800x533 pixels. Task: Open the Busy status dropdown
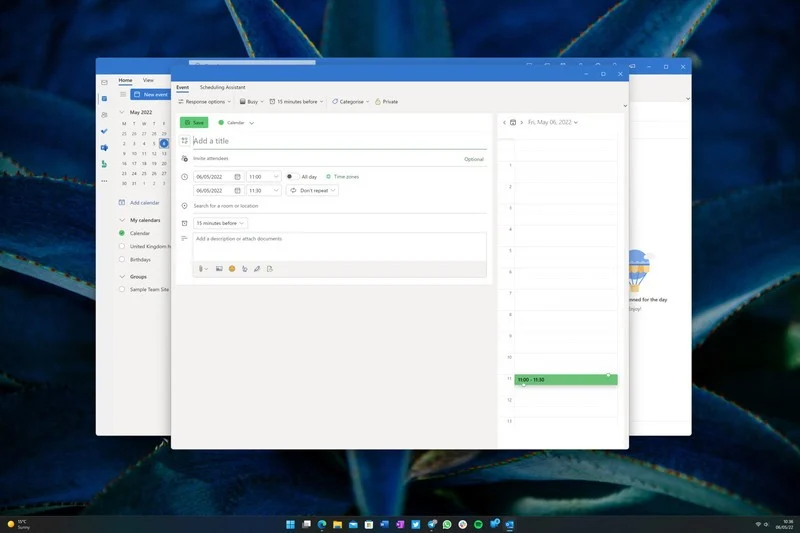(x=252, y=101)
